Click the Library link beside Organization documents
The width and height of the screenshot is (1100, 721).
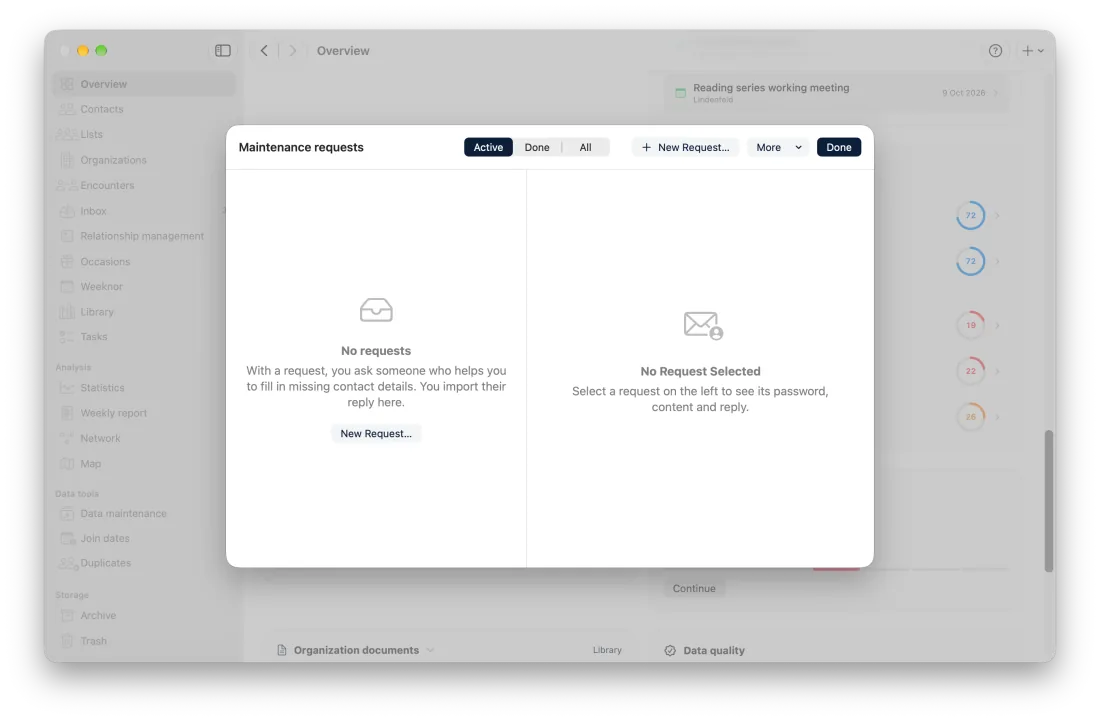(x=607, y=650)
